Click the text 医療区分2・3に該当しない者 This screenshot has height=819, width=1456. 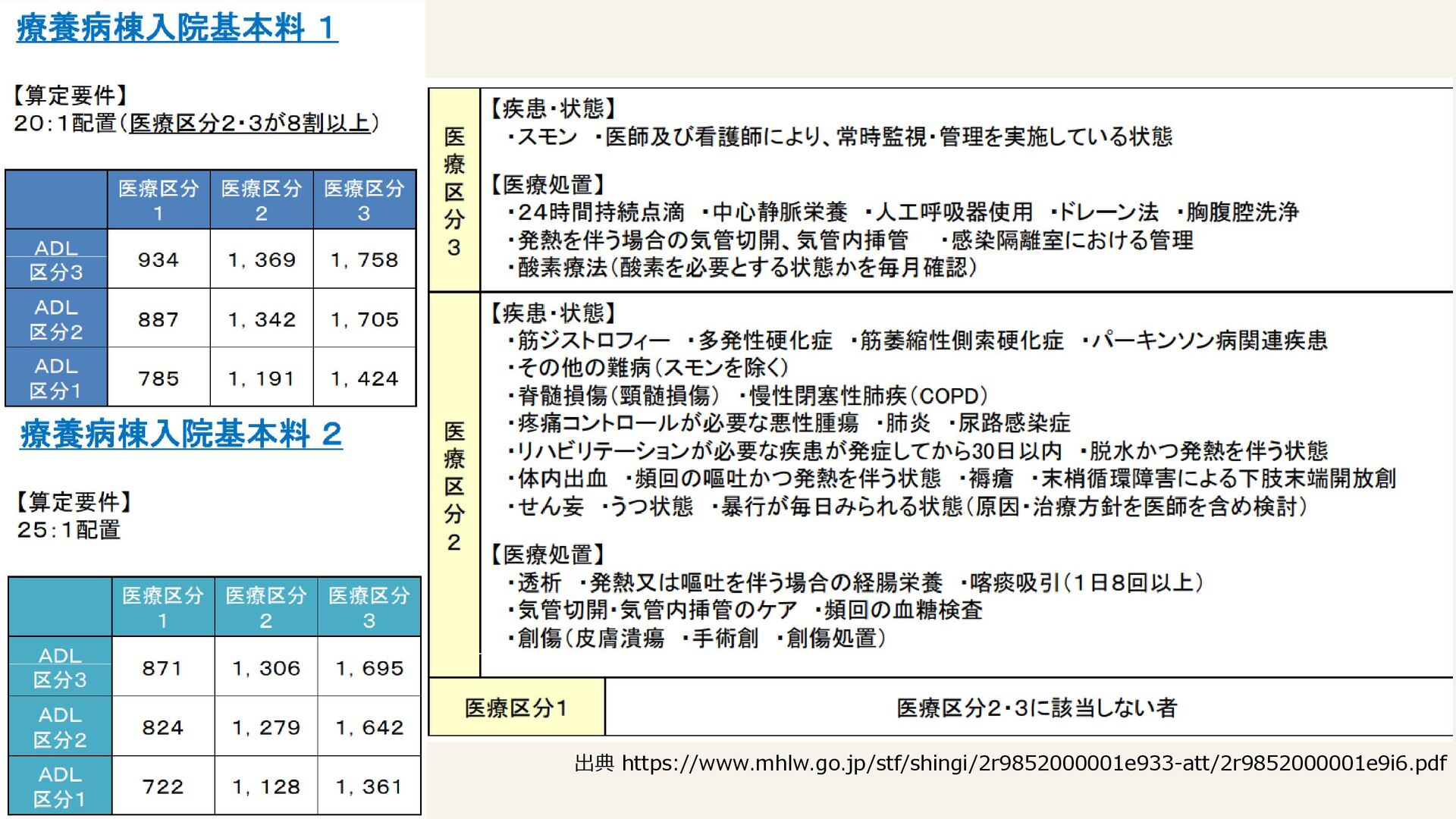[1036, 708]
